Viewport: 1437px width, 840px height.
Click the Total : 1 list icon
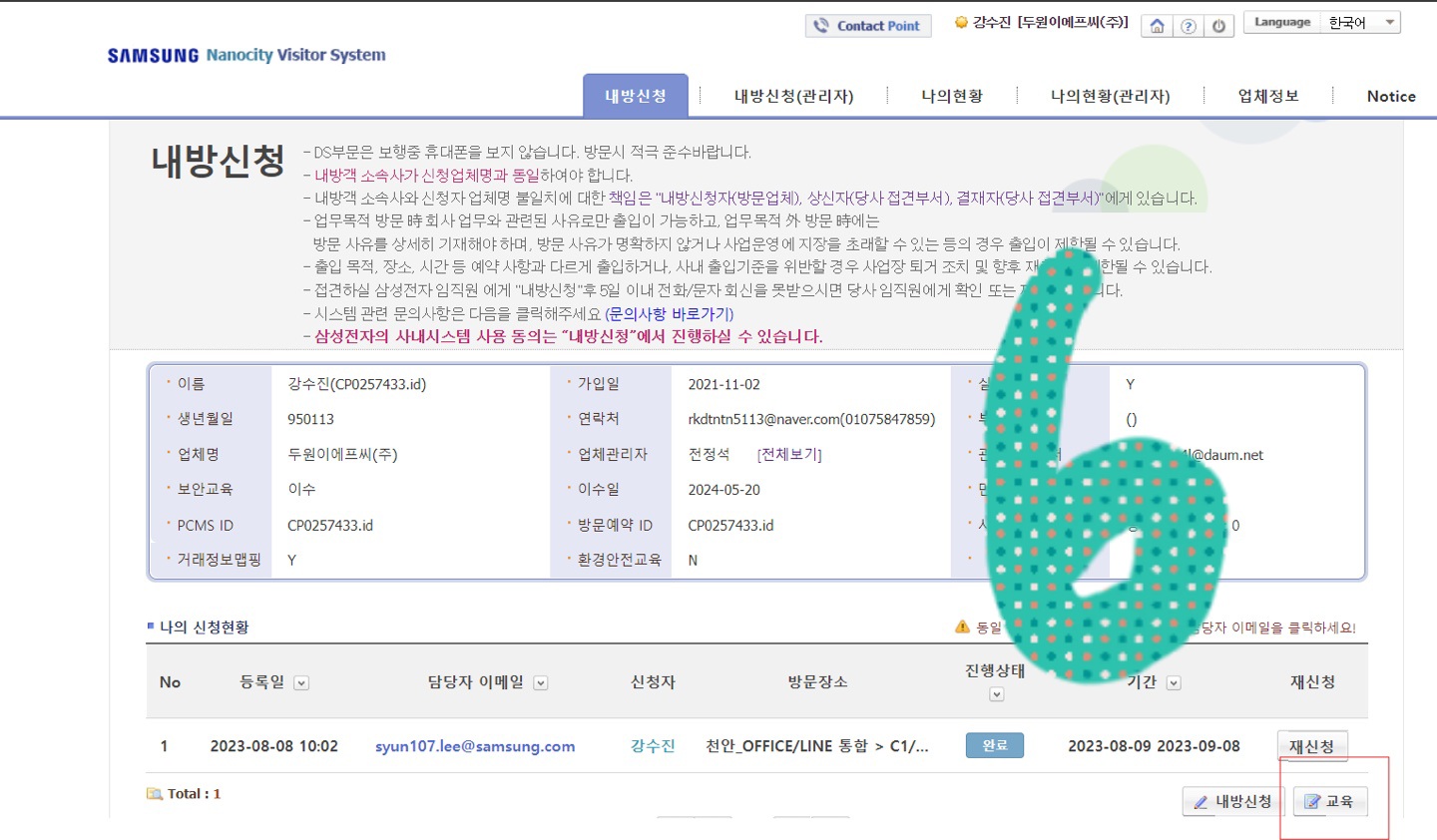point(154,794)
